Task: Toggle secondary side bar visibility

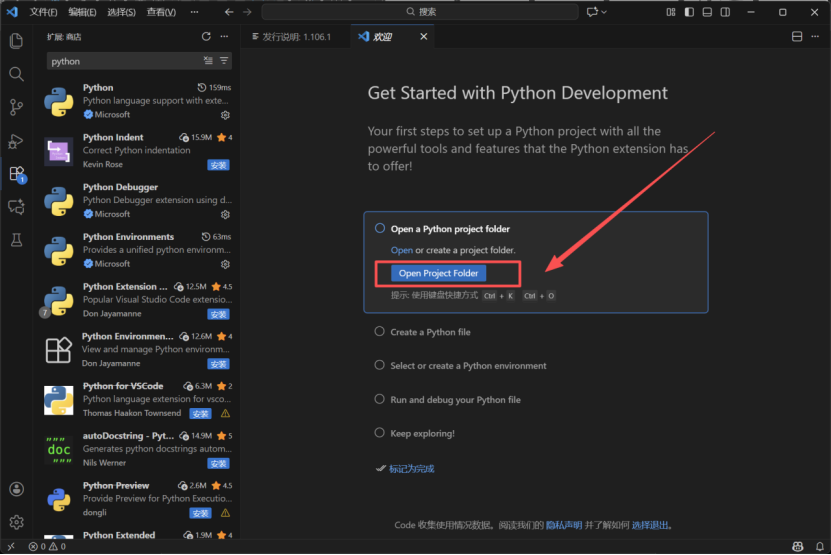Action: 725,12
